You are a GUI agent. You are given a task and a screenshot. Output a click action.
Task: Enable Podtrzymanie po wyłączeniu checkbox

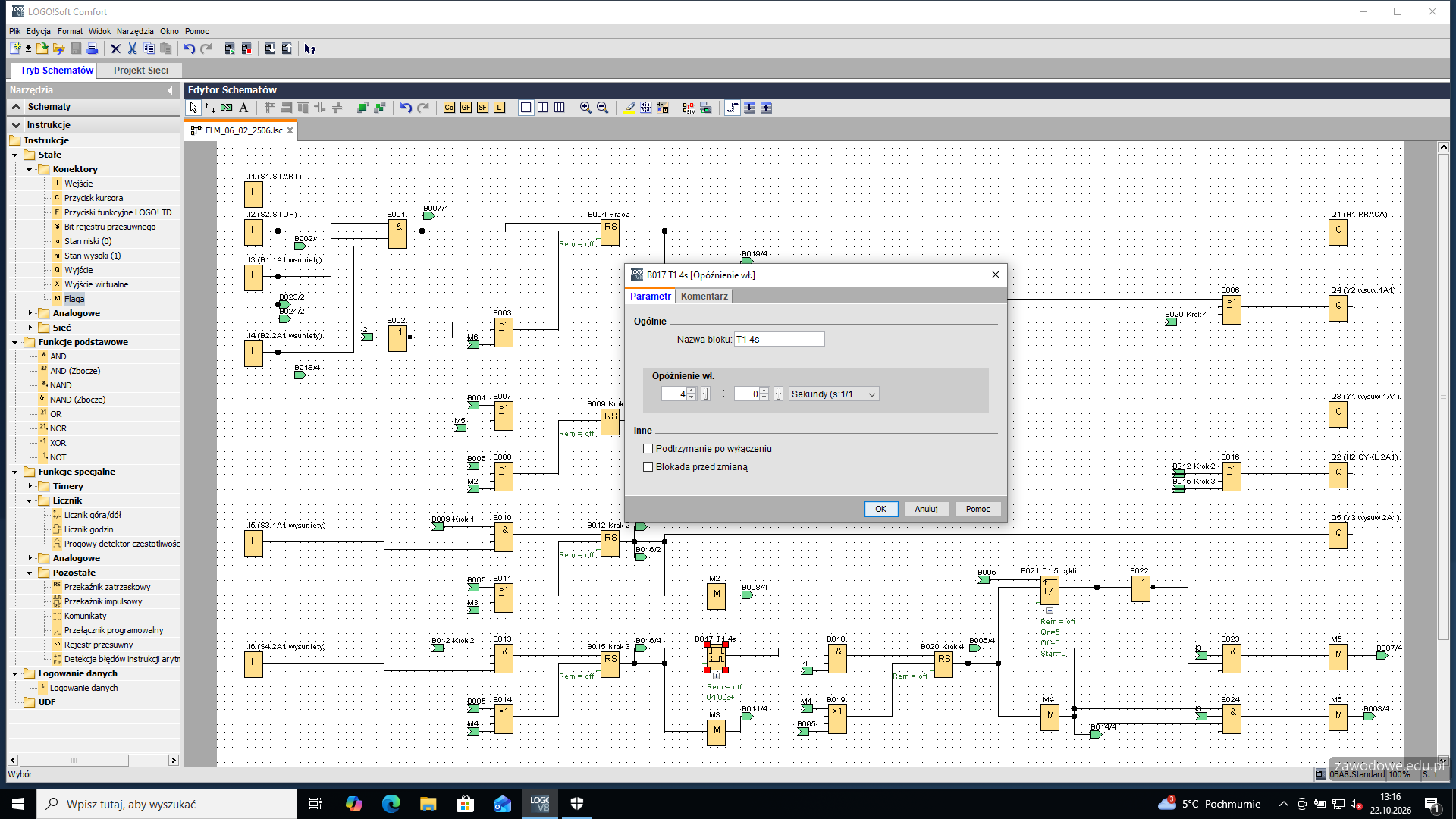tap(648, 449)
